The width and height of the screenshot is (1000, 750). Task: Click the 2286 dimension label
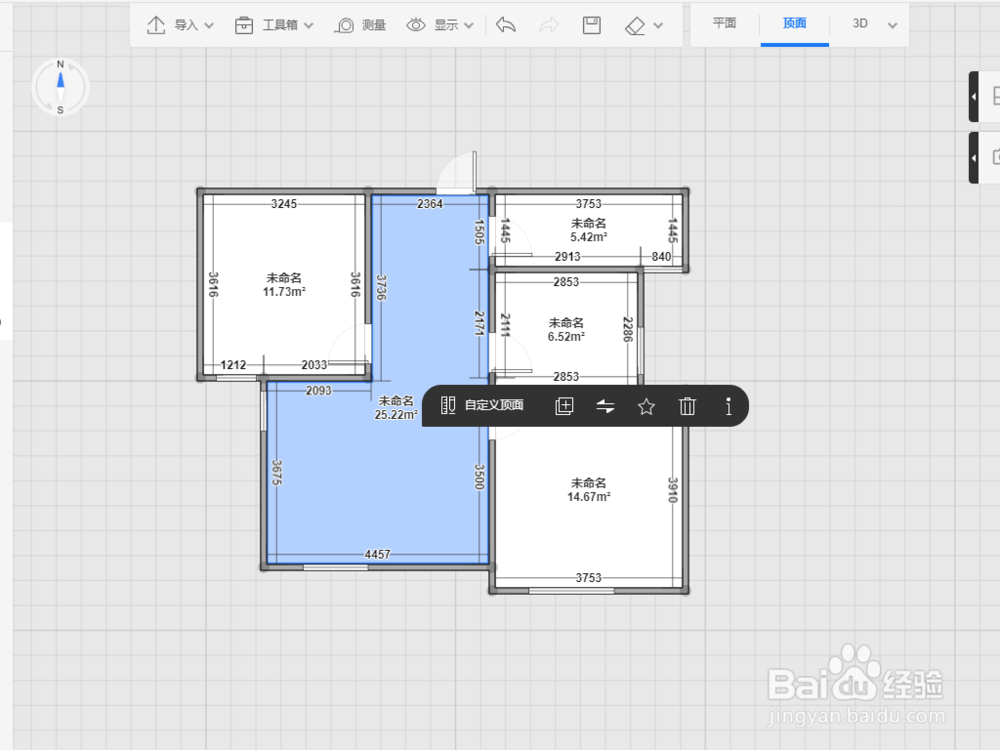[x=628, y=329]
